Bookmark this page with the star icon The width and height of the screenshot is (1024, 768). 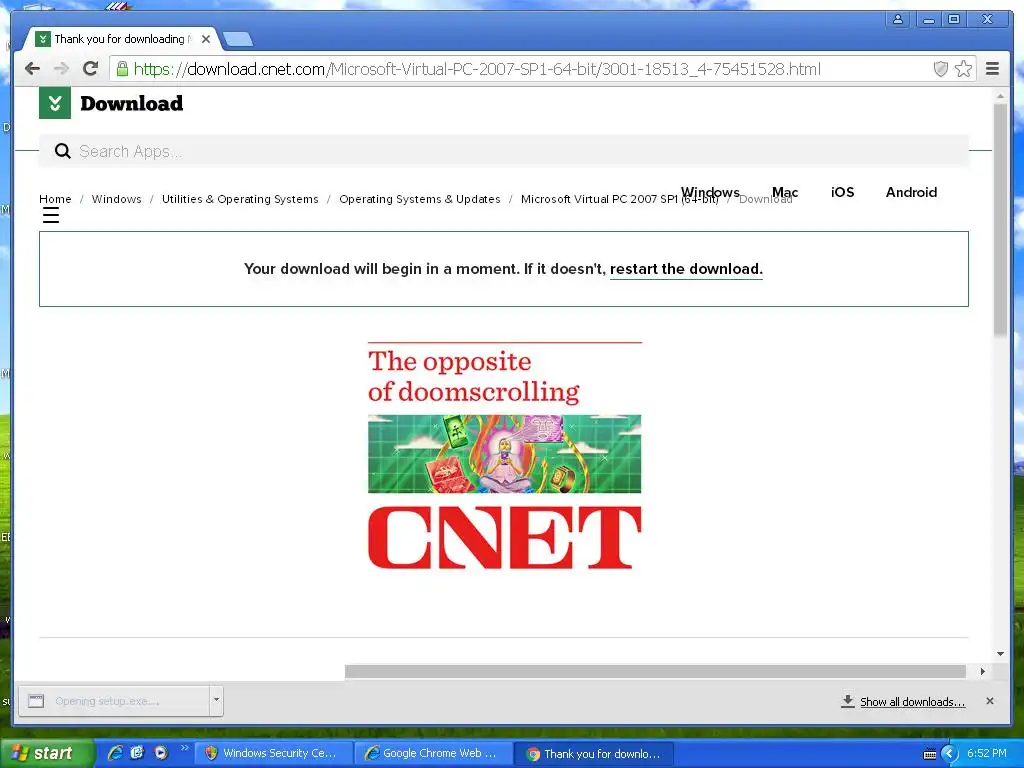click(963, 69)
